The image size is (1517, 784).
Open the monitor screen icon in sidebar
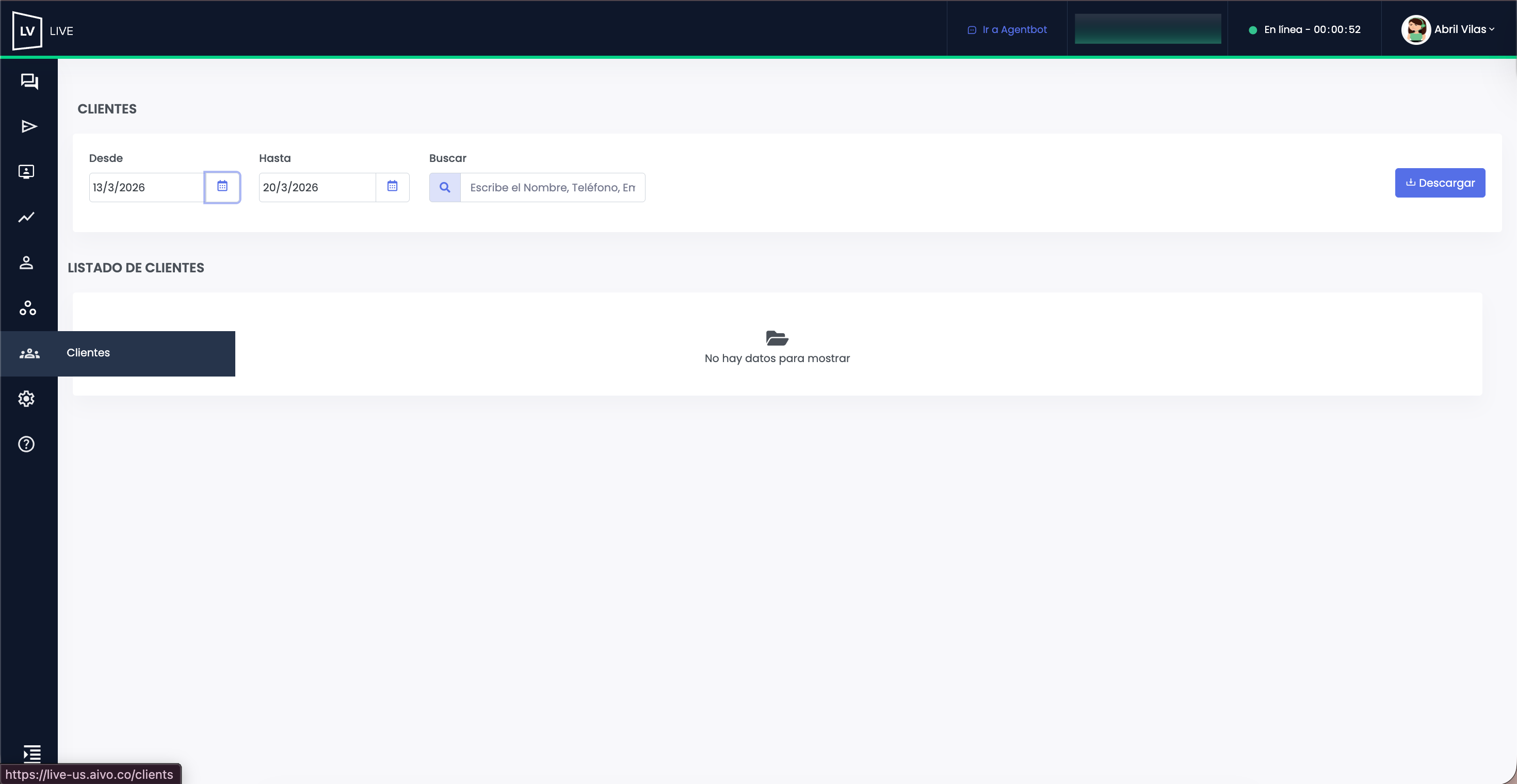(26, 172)
